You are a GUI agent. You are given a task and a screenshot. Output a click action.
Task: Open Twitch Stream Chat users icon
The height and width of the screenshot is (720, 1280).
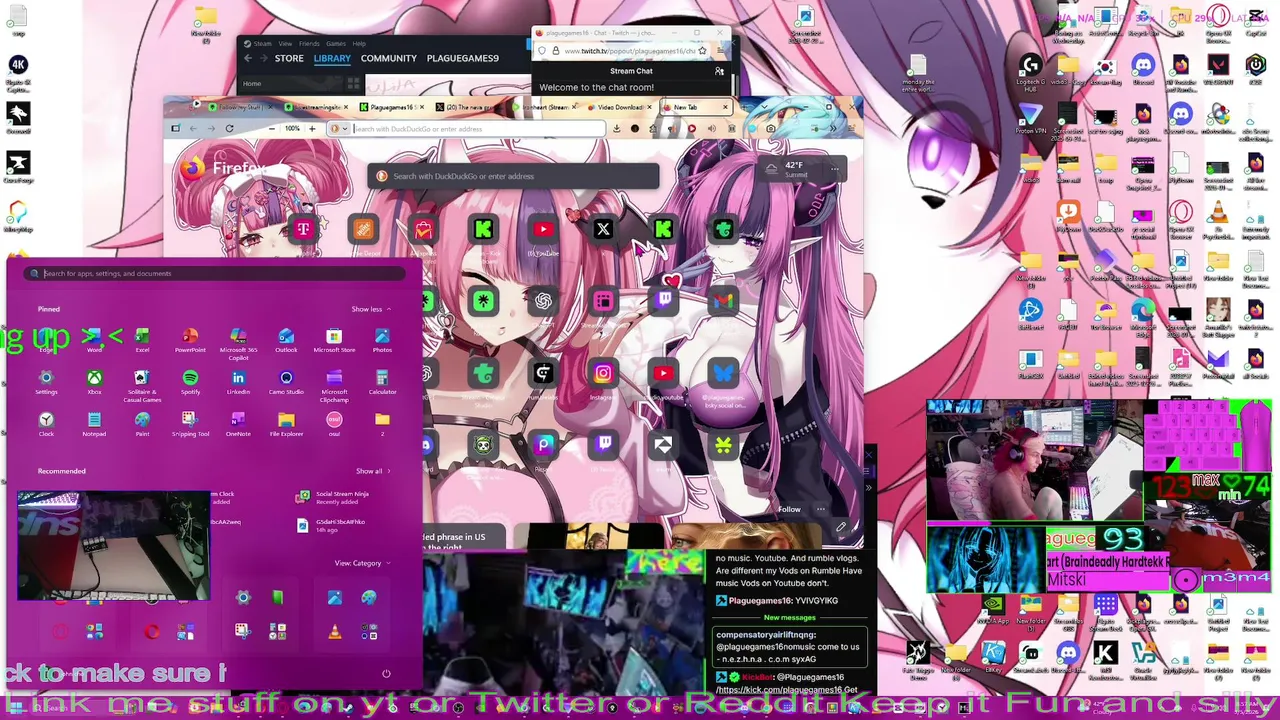click(x=719, y=71)
